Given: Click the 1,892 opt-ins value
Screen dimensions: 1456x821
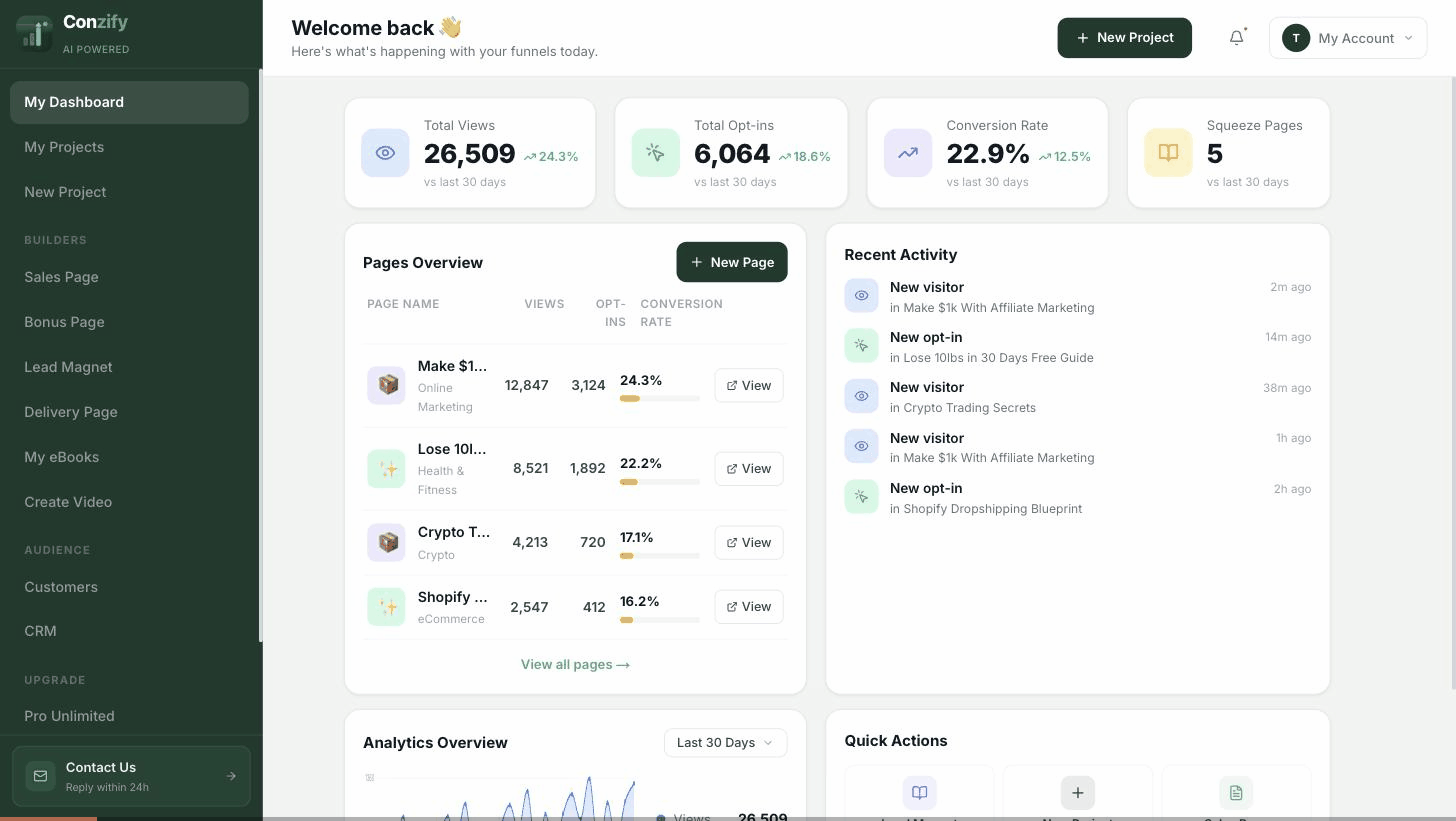Looking at the screenshot, I should point(588,469).
